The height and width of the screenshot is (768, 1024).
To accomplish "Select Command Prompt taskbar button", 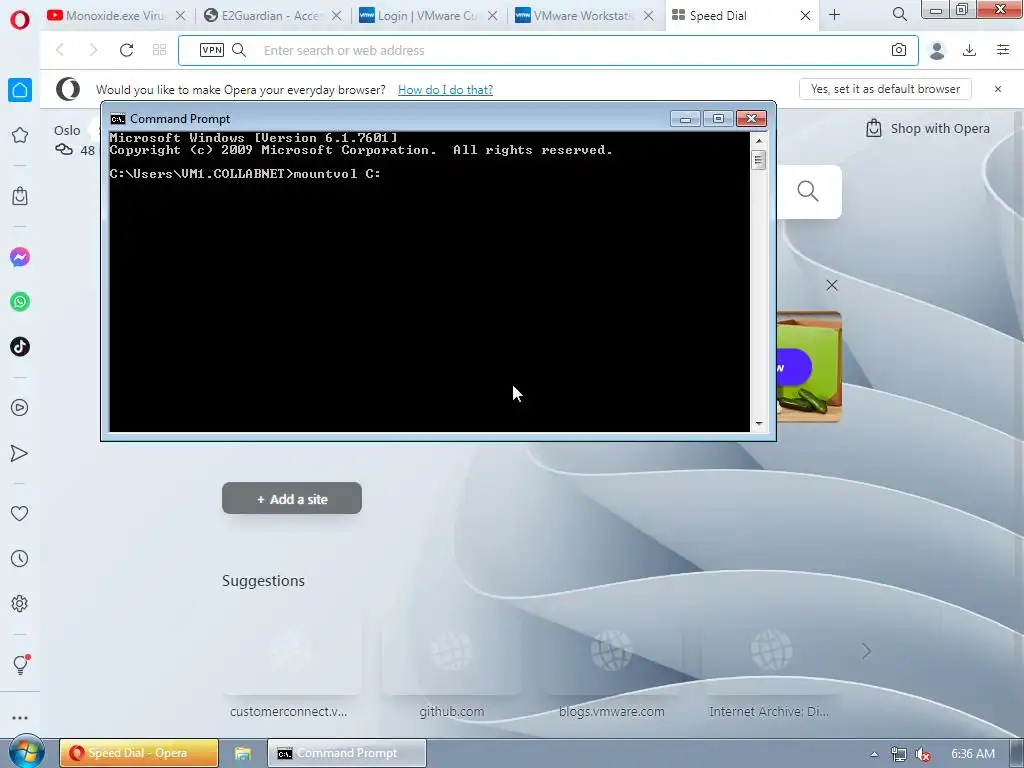I will click(x=347, y=753).
